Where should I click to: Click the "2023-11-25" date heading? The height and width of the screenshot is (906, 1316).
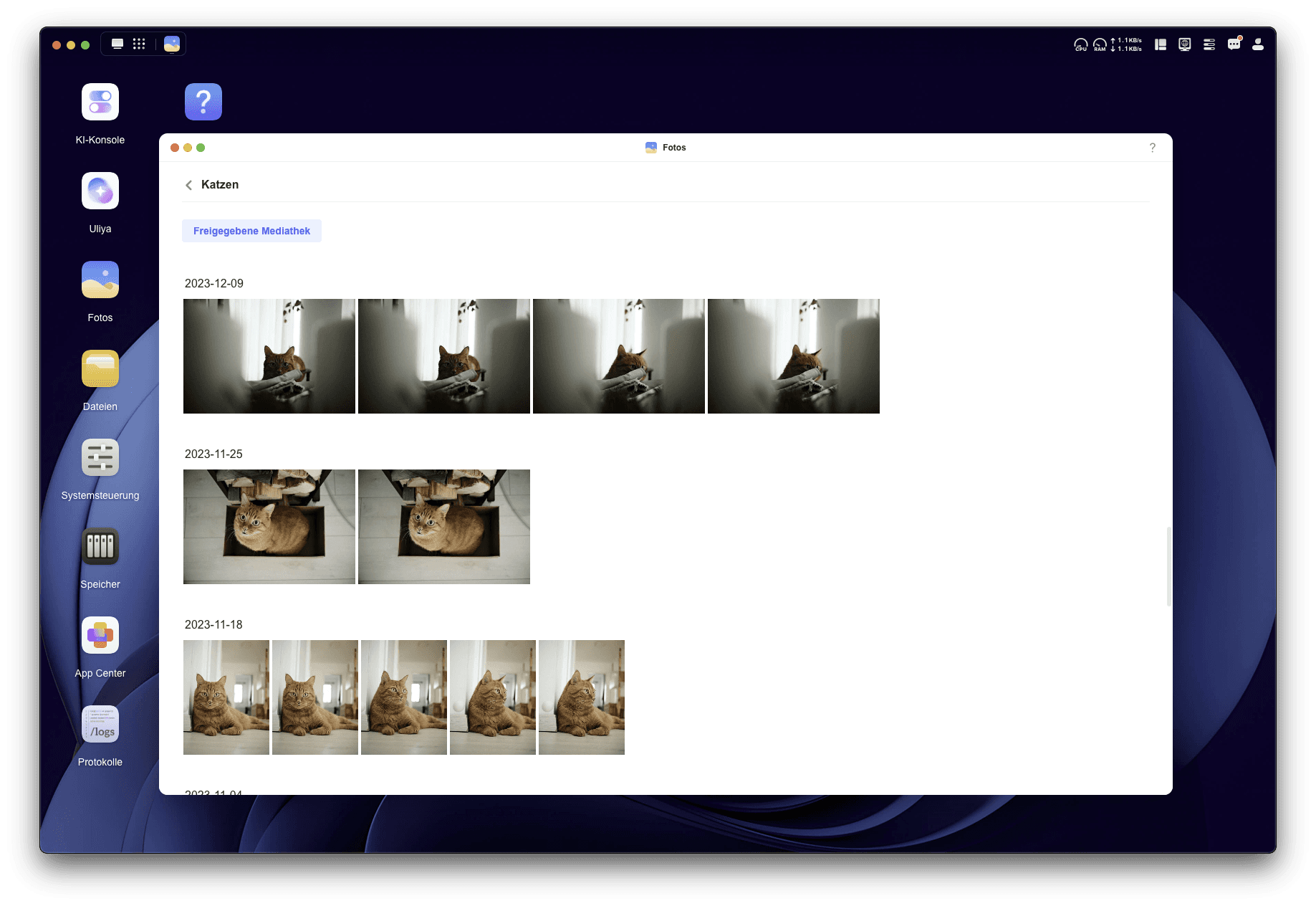tap(213, 454)
